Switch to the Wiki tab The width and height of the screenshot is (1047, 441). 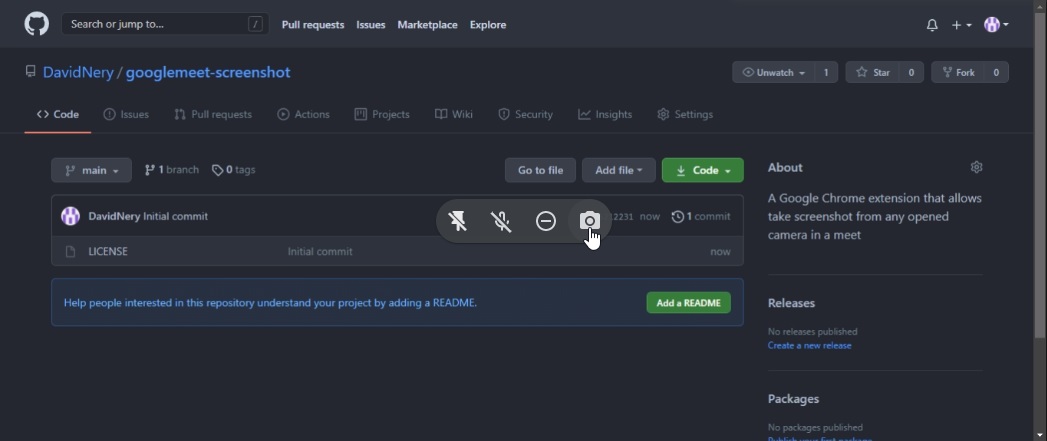453,114
